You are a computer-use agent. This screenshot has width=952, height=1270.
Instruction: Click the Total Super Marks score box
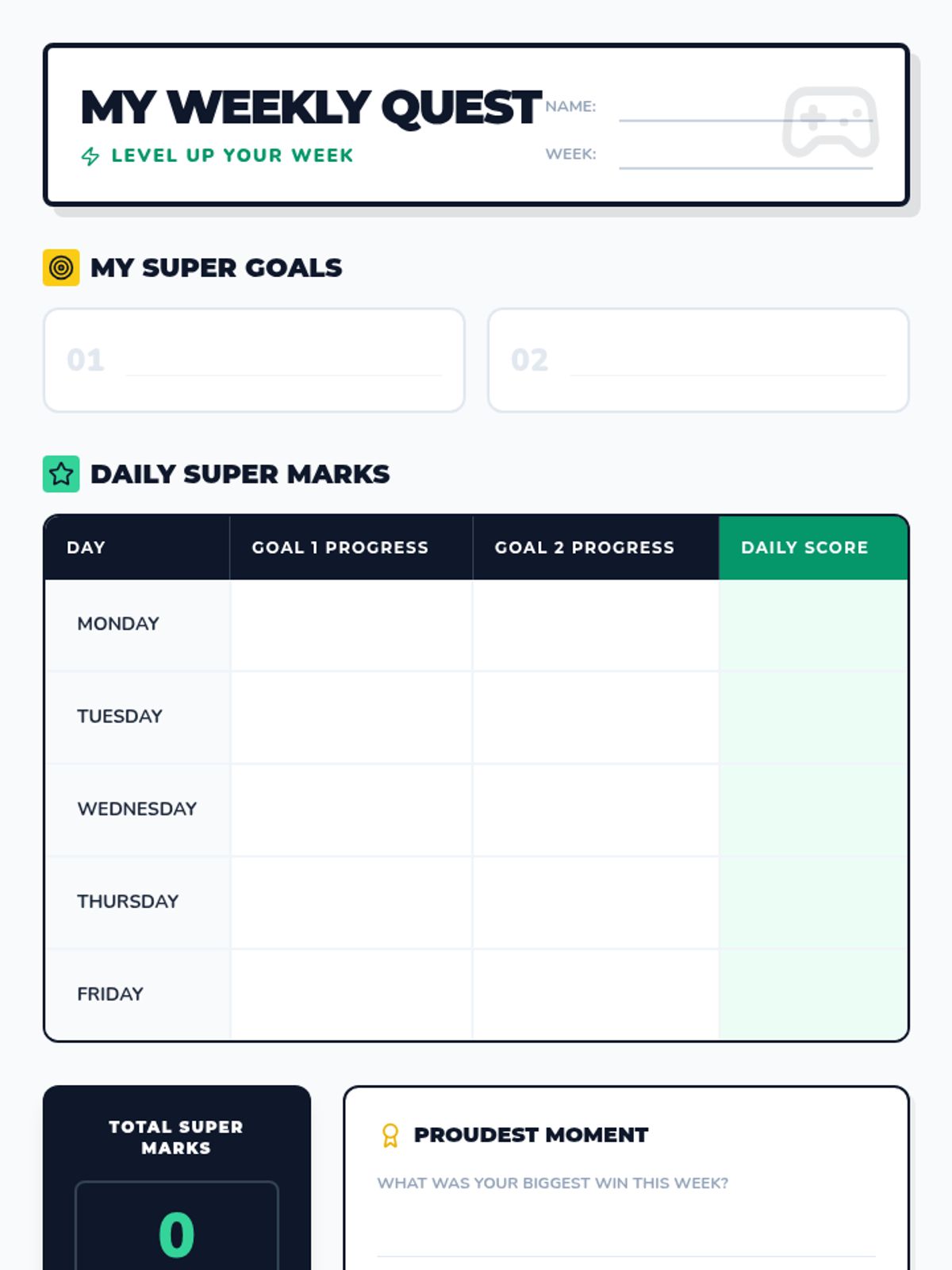tap(177, 1230)
